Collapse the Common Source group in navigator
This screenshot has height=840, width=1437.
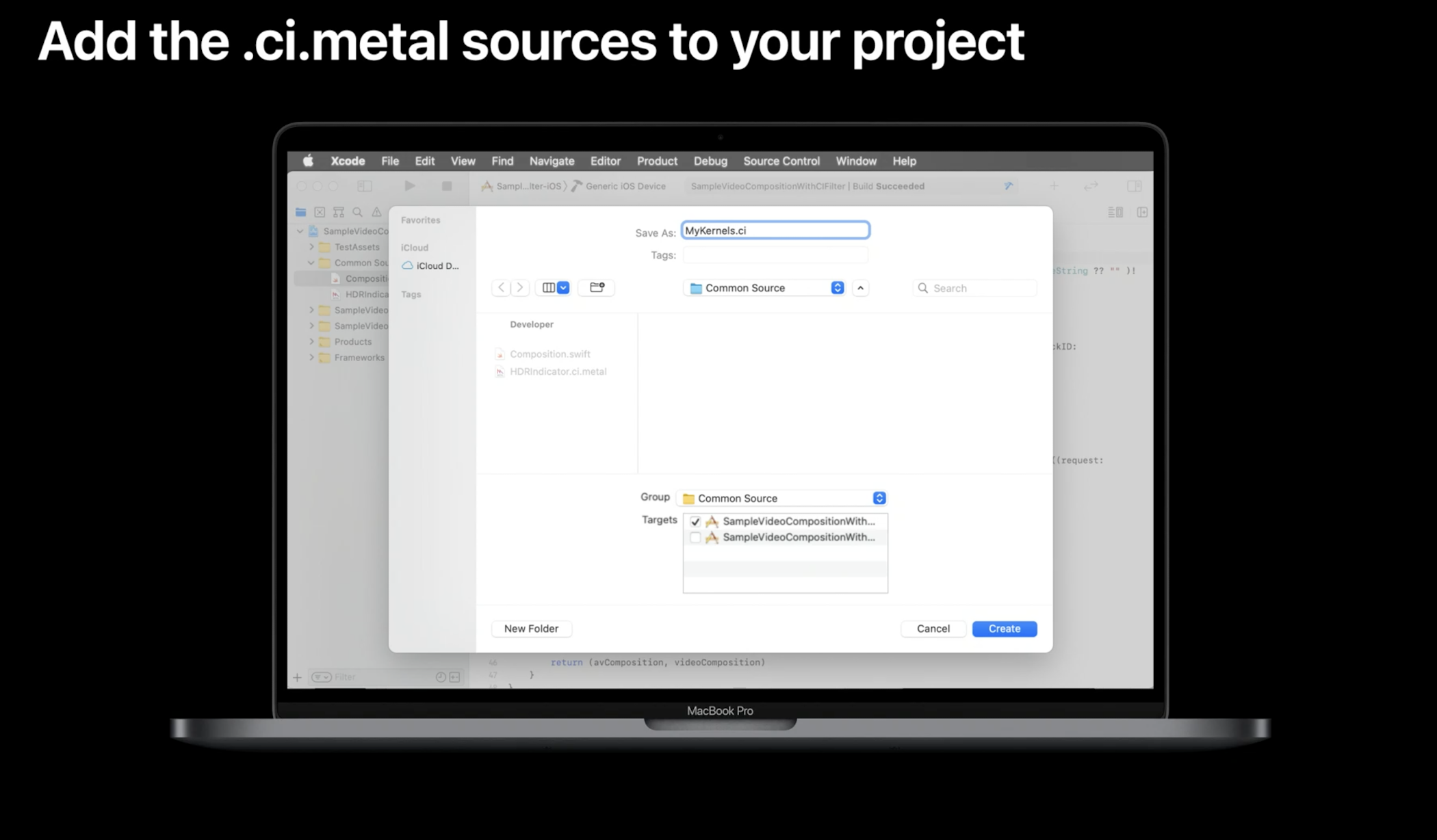[x=311, y=263]
